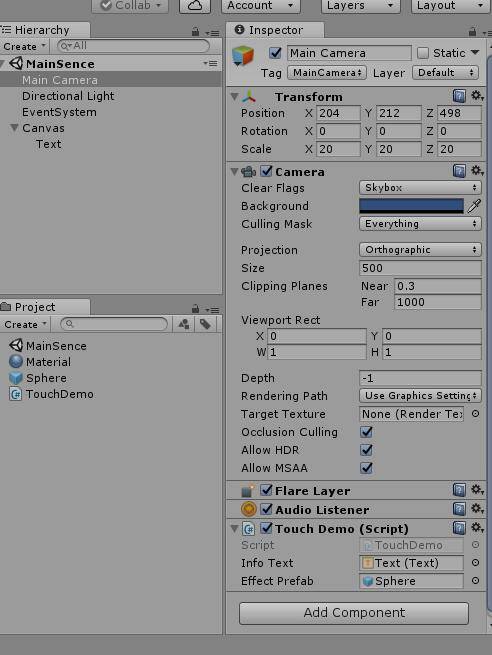
Task: Click search by label icon in Project
Action: tap(205, 324)
